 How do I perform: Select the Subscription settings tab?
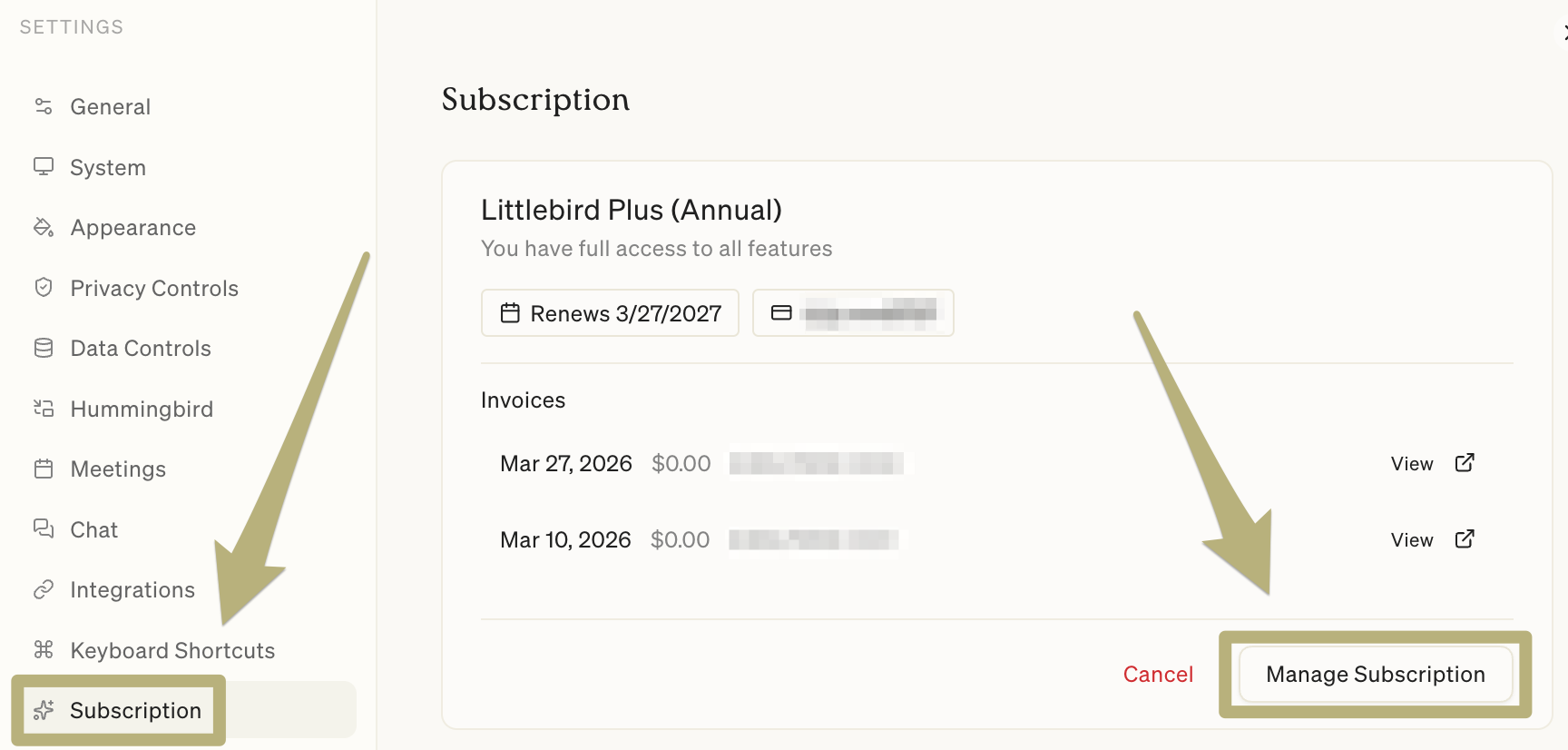tap(135, 710)
